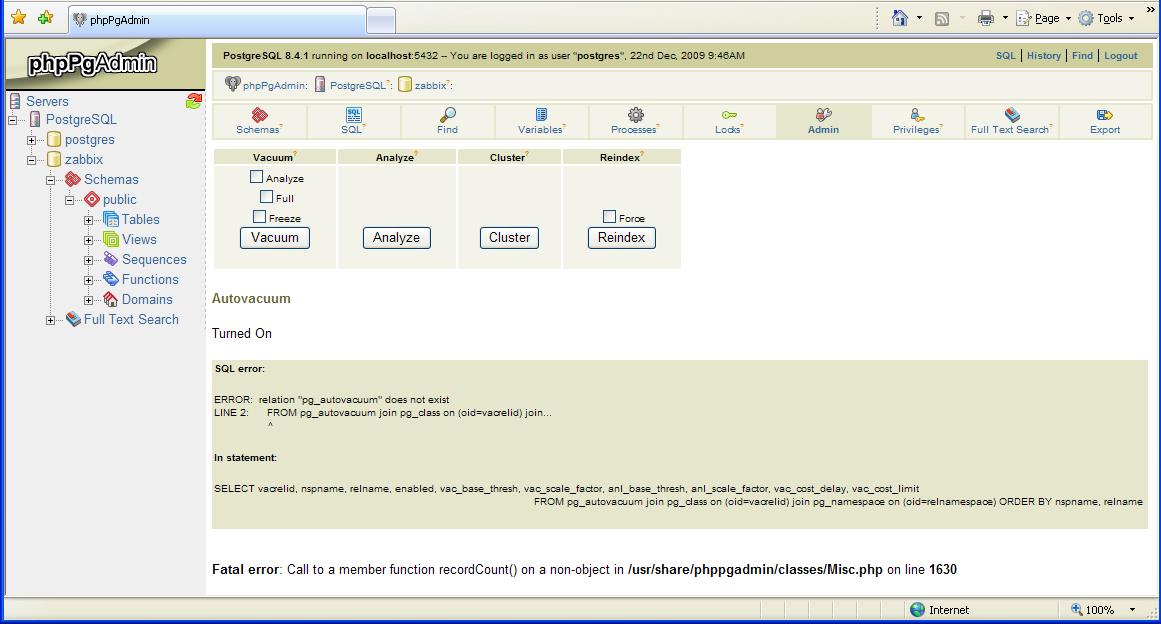Click the Find magnifier icon
The width and height of the screenshot is (1161, 624).
click(447, 115)
